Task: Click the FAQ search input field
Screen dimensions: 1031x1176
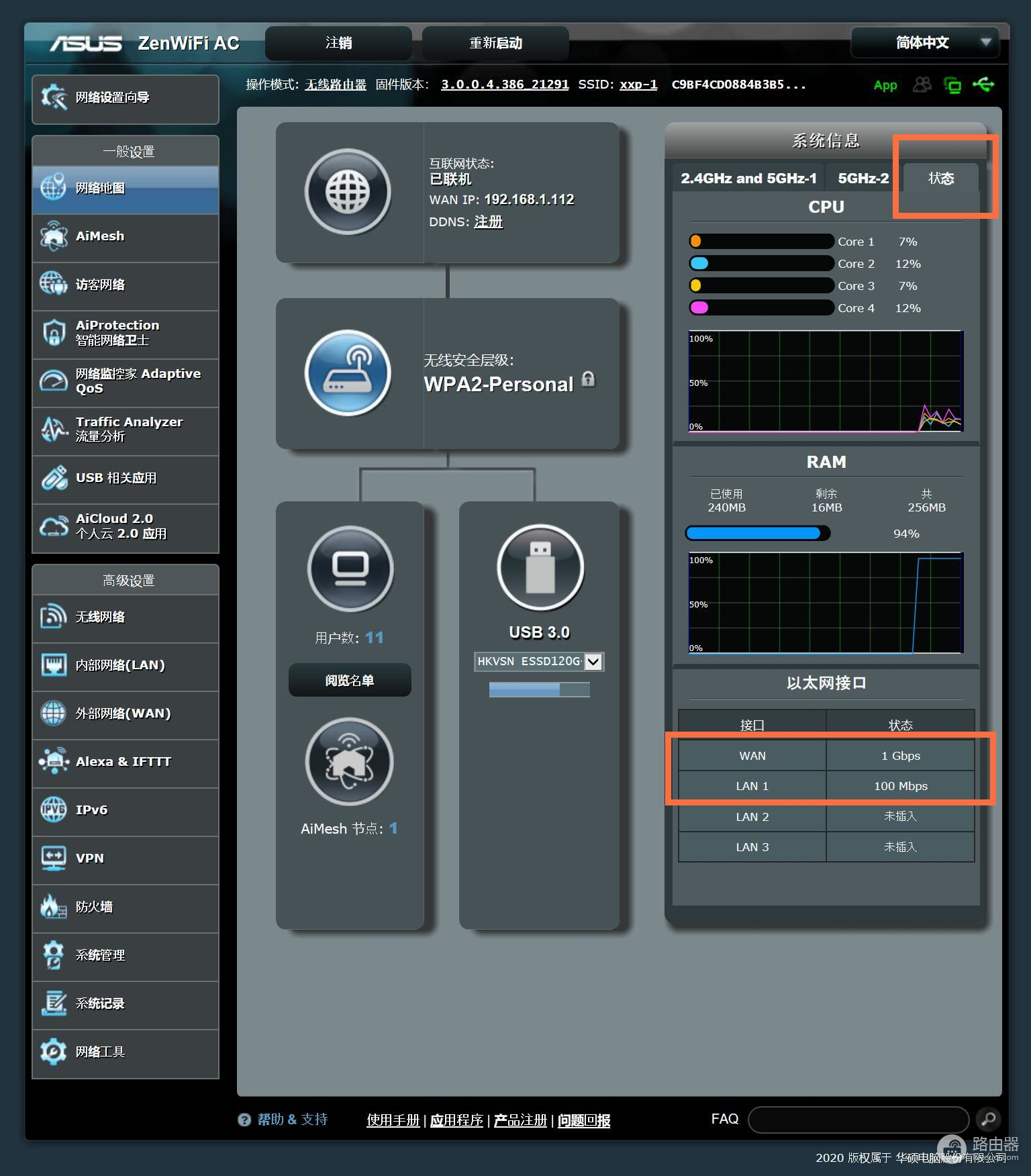Action: tap(858, 1119)
